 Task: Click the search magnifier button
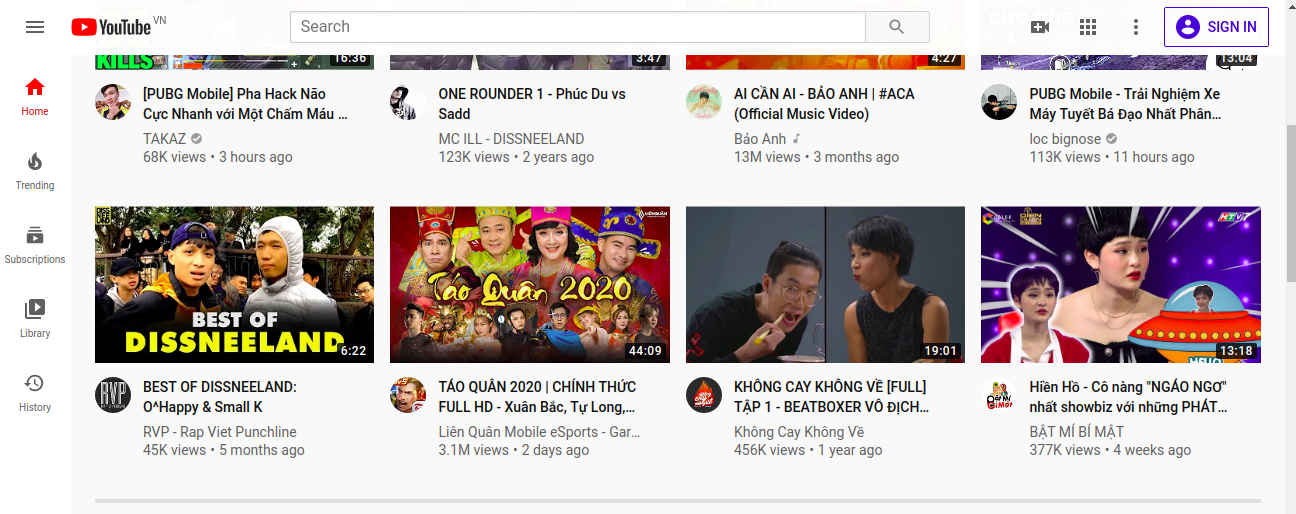tap(897, 27)
